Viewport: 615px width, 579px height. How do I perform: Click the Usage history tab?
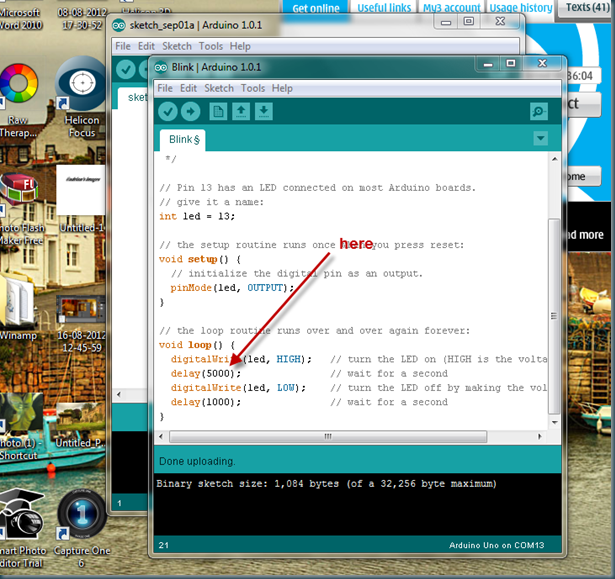520,8
